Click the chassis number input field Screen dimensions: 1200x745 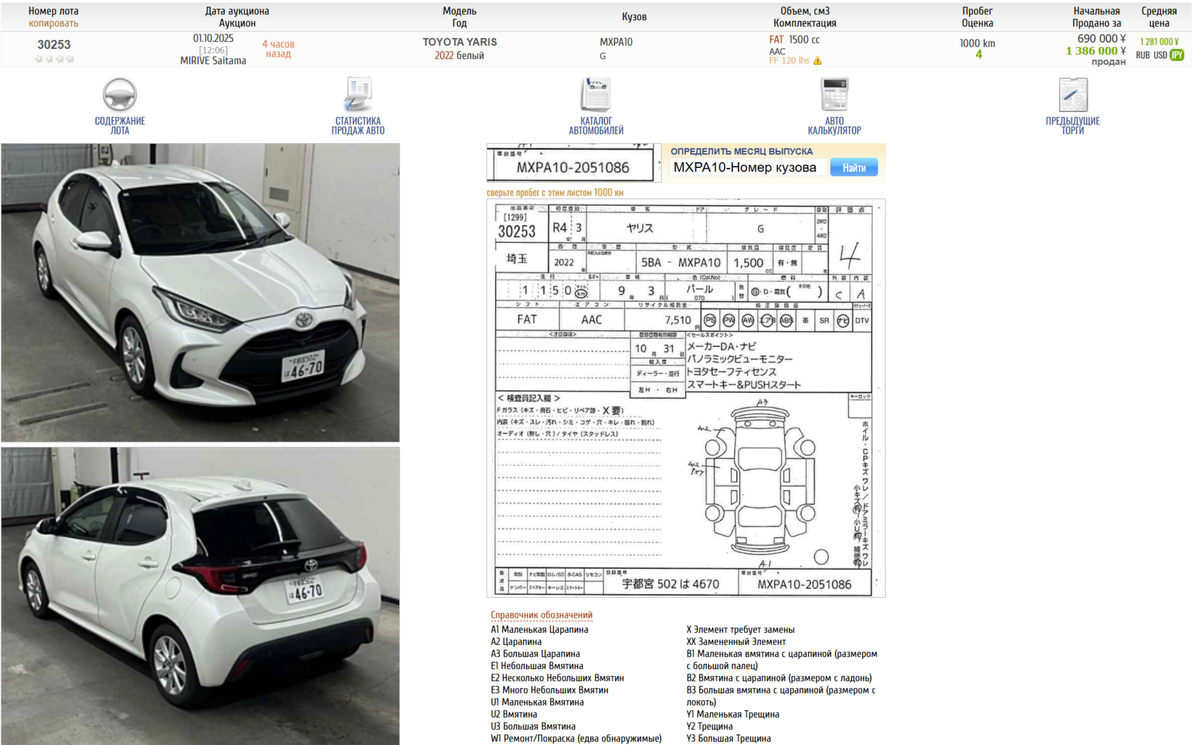[x=747, y=167]
